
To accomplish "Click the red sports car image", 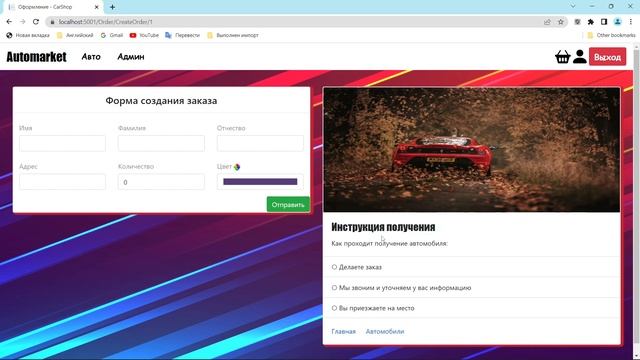I will pyautogui.click(x=471, y=150).
